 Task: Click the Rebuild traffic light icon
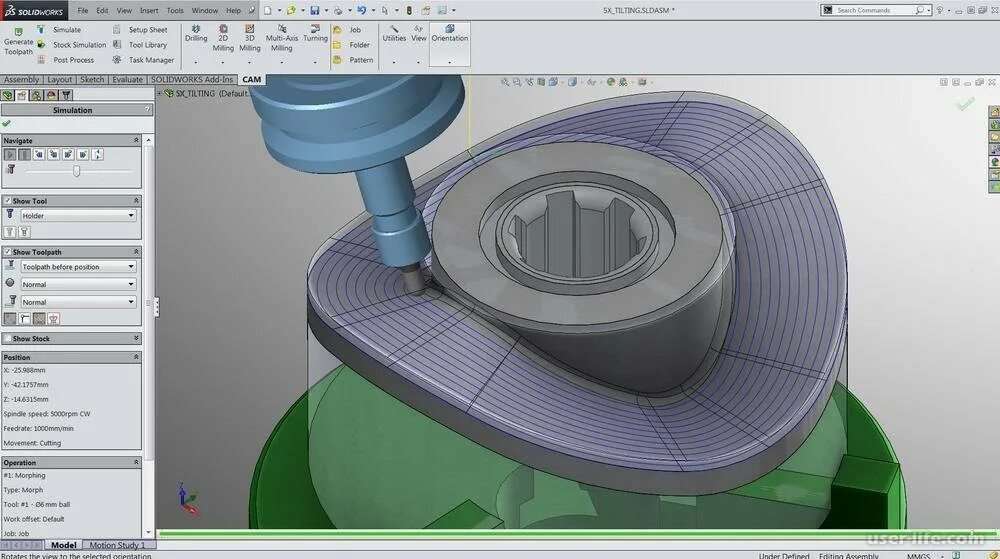click(409, 10)
